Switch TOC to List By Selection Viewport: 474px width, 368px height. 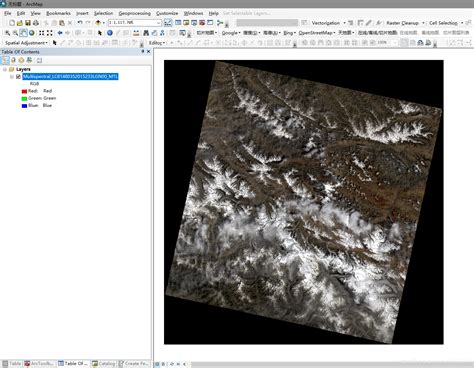(x=29, y=60)
